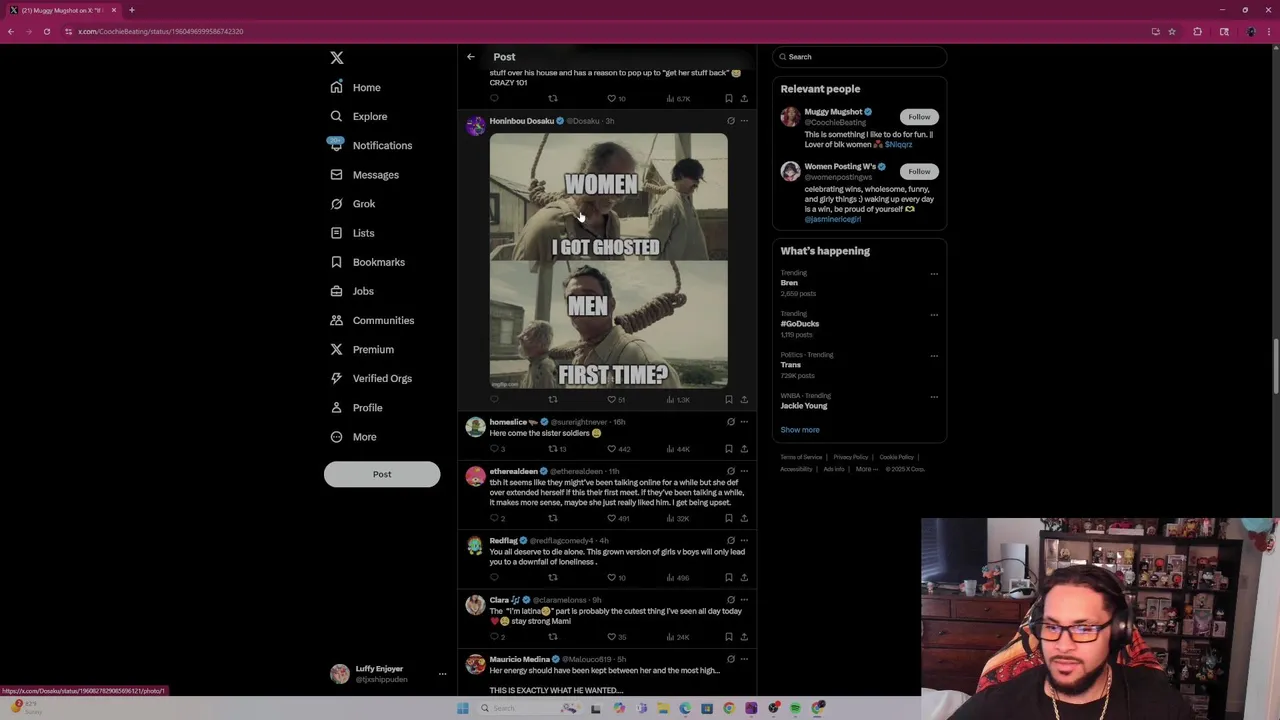Click Grok icon on Redflag's post
Screen dimensions: 1280x720
tap(731, 540)
